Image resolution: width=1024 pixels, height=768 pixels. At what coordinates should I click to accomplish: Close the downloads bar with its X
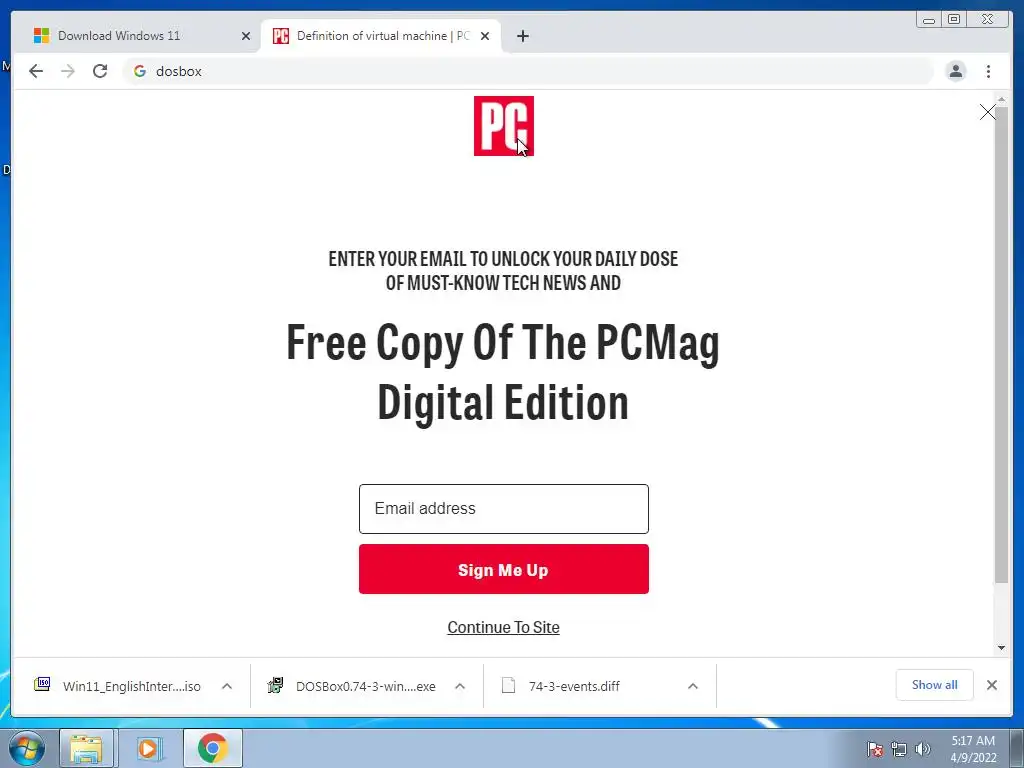click(991, 685)
